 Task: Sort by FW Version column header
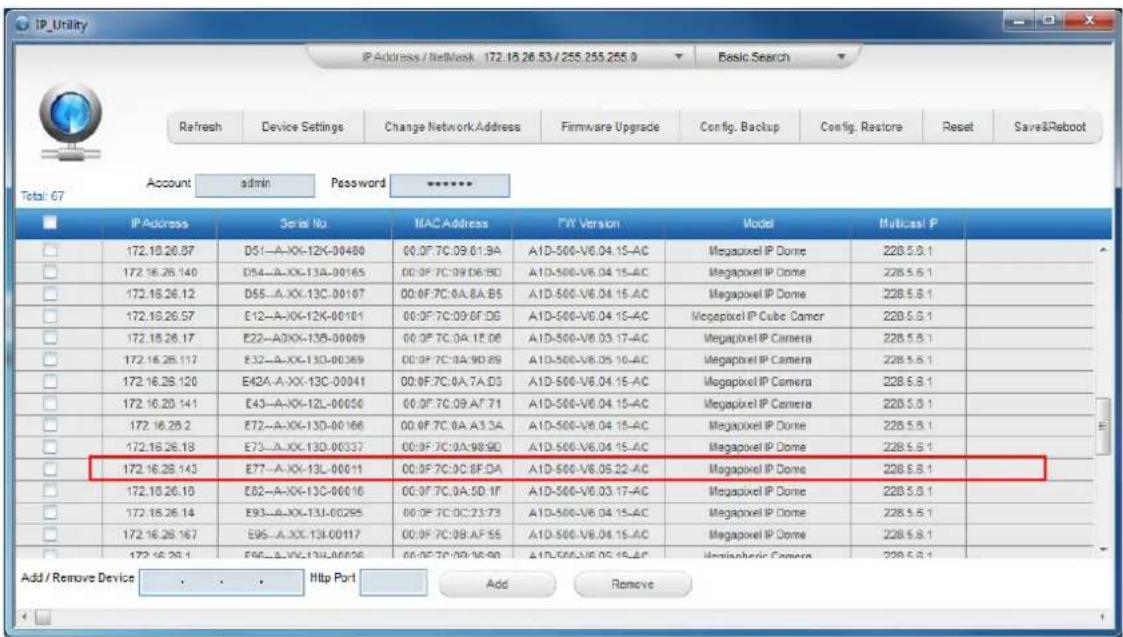[589, 224]
